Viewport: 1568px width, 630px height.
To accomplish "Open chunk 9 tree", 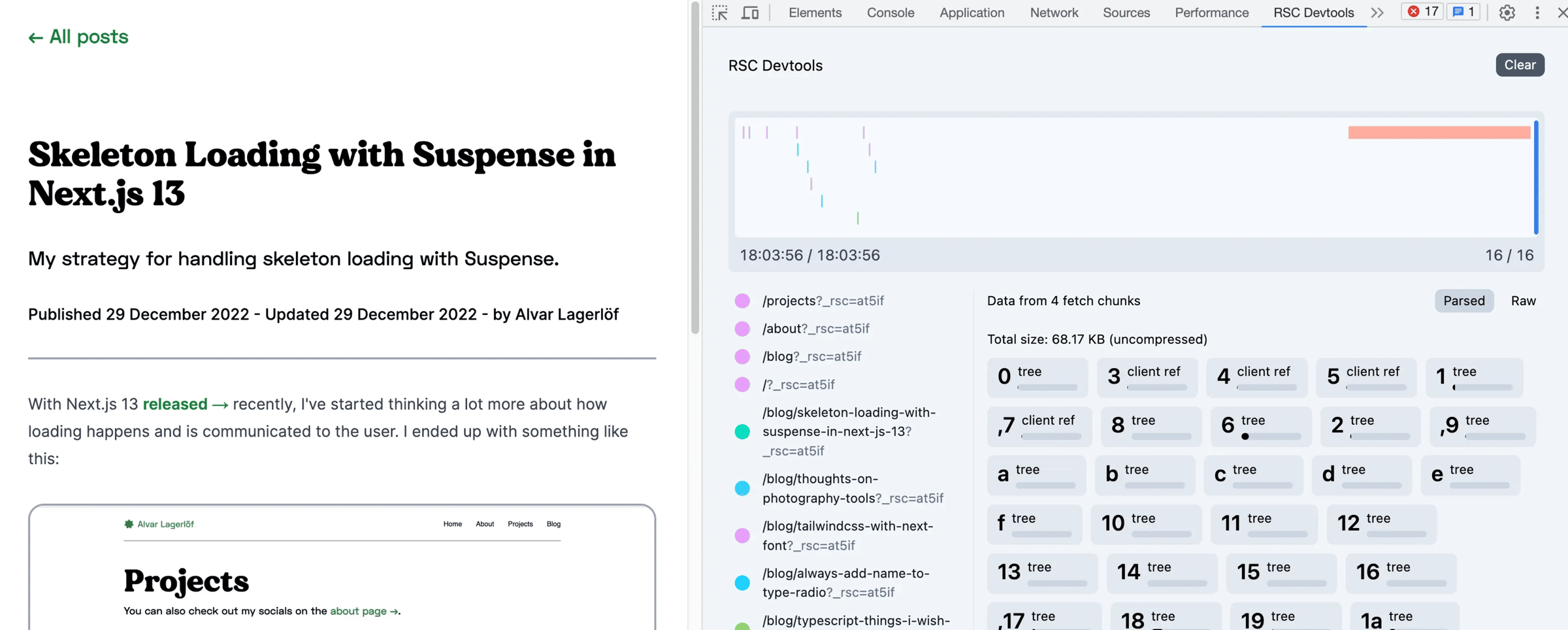I will [x=1482, y=426].
